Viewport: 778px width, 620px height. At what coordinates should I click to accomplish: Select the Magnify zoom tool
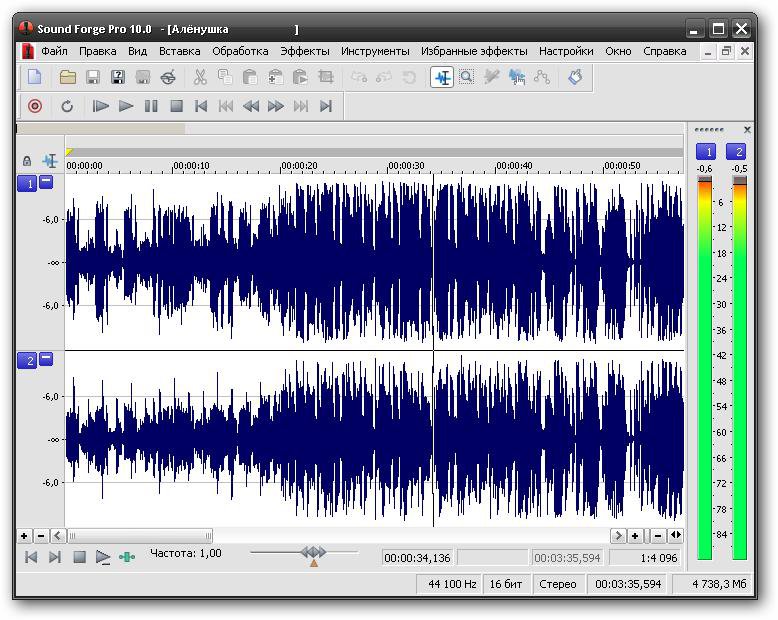coord(466,77)
